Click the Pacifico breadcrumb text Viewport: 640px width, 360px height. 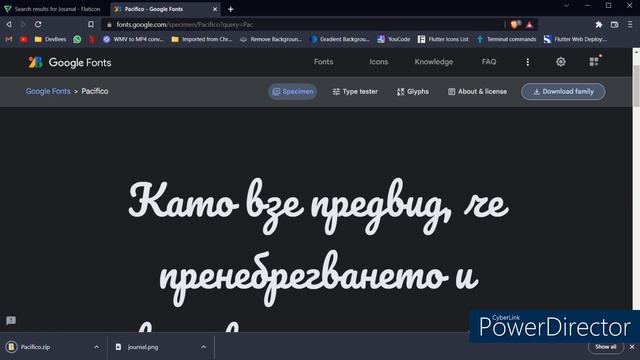click(x=95, y=91)
